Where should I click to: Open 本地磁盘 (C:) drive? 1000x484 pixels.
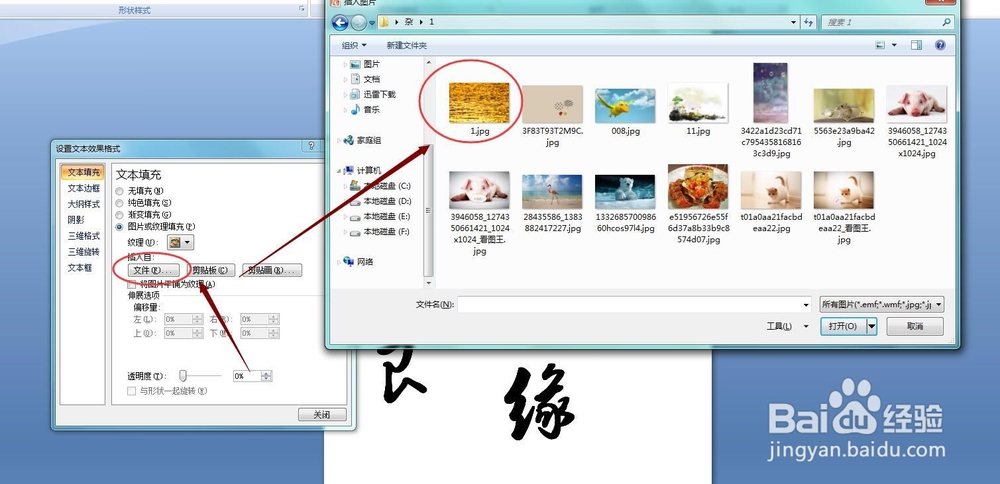[x=381, y=186]
